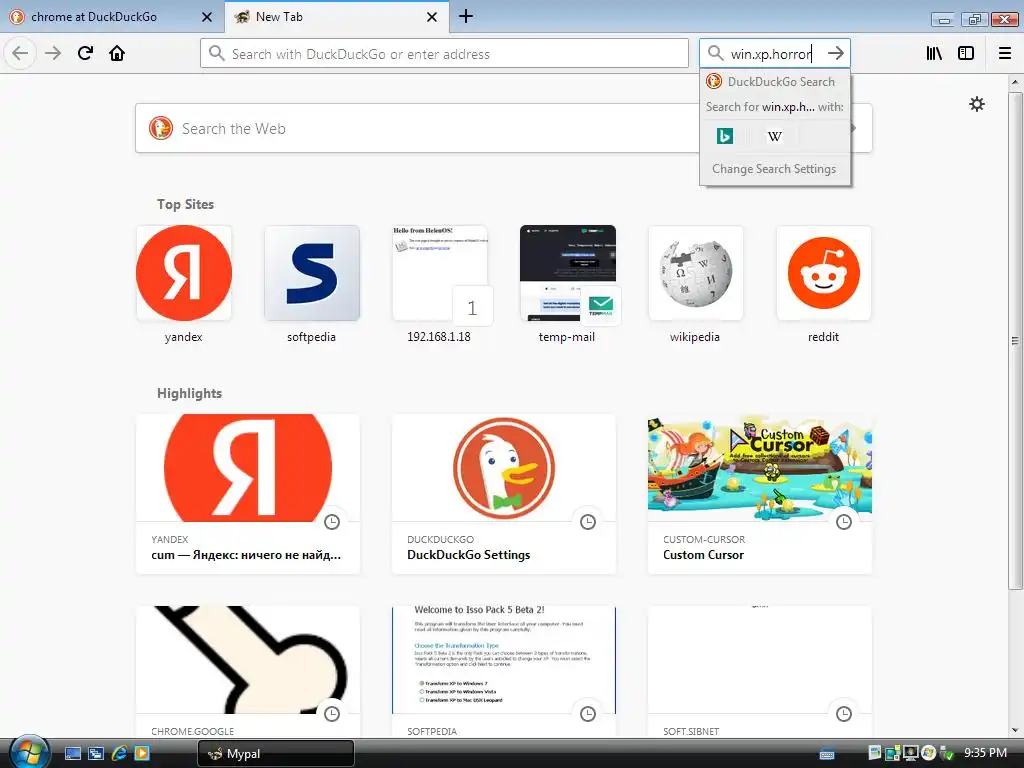Open the home page via house icon
Viewport: 1024px width, 768px height.
click(x=117, y=54)
